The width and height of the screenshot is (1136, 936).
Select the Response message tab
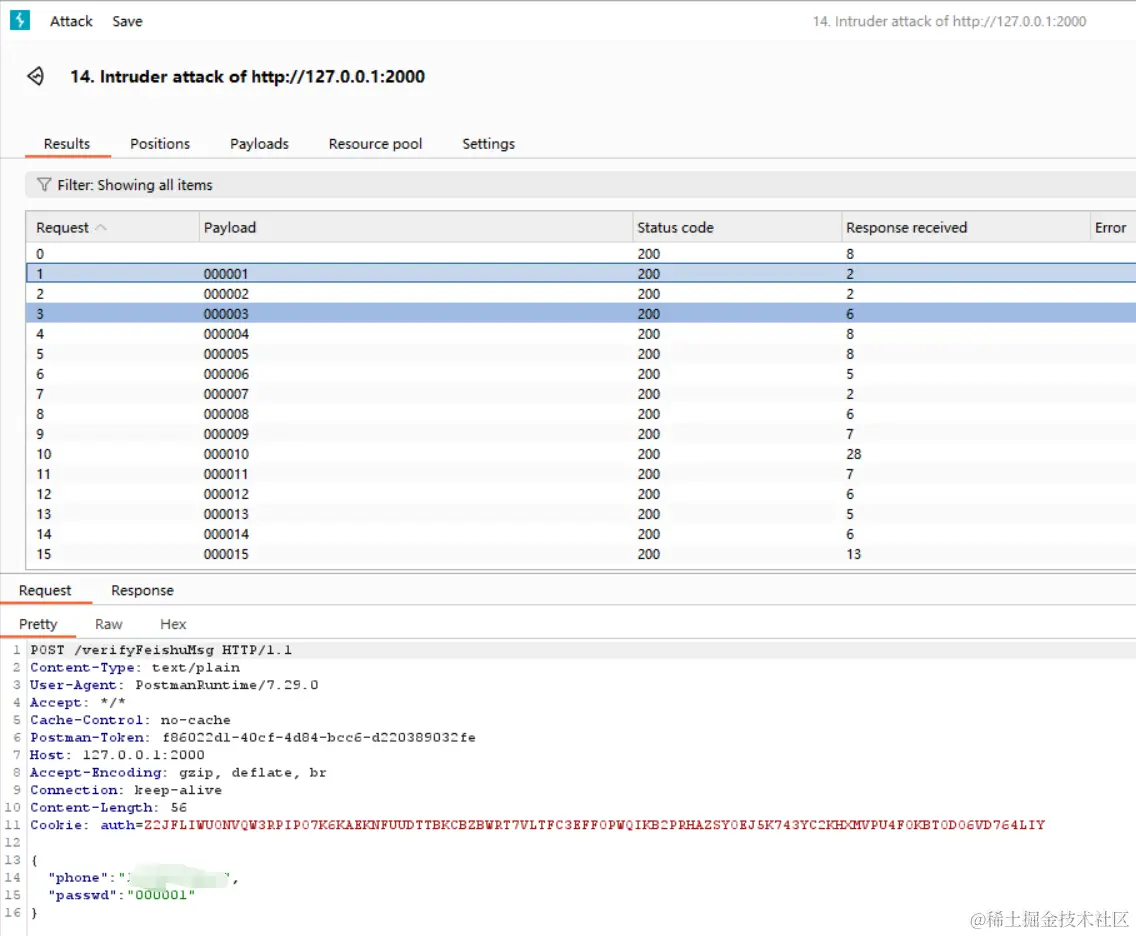142,590
